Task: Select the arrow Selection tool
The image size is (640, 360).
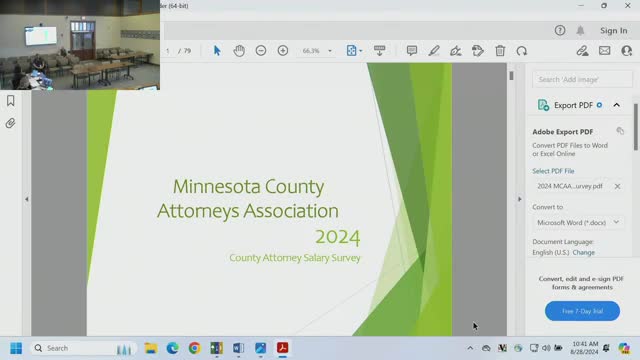Action: pos(217,51)
